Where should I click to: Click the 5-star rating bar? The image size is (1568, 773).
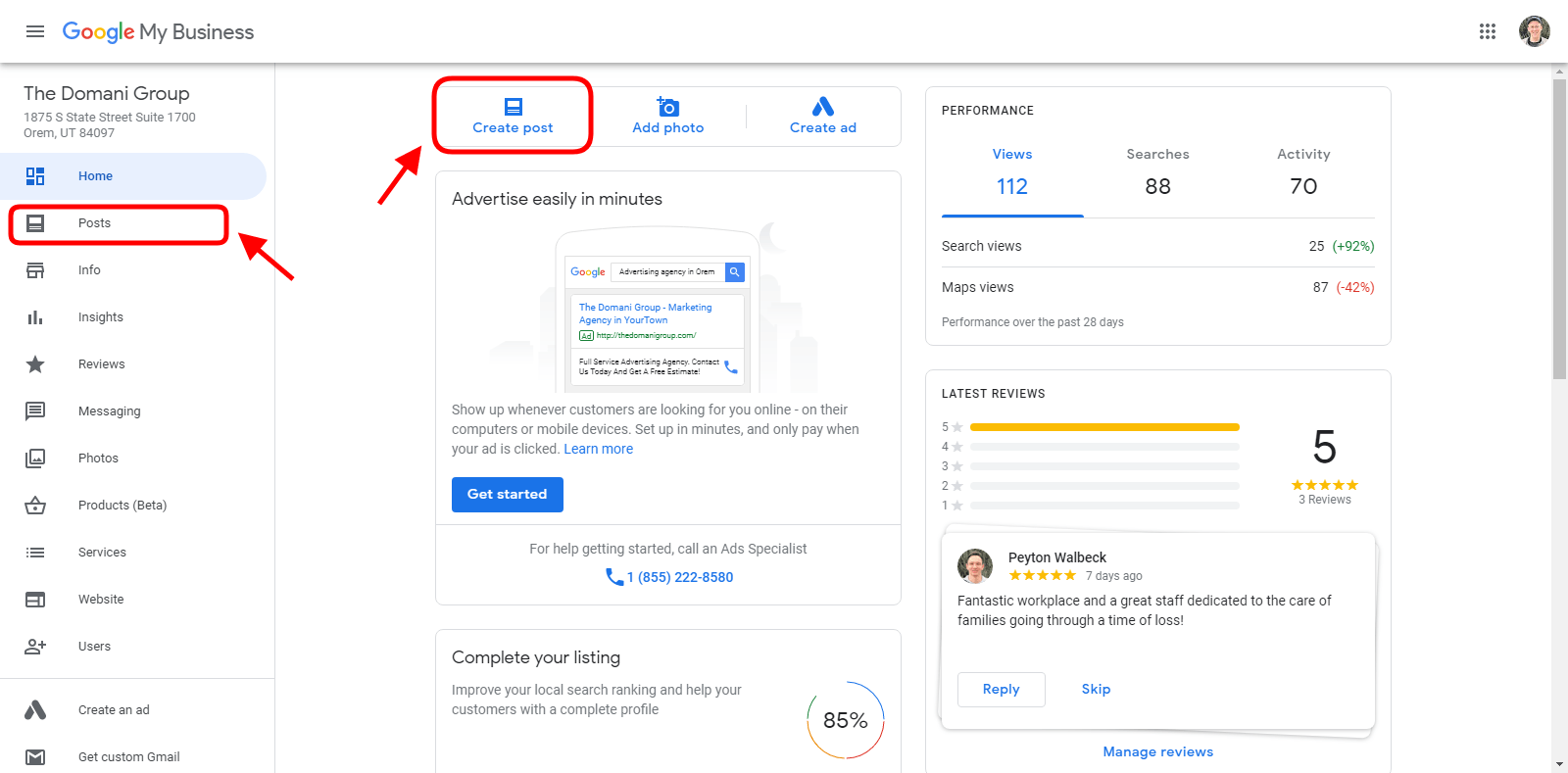[x=1104, y=427]
